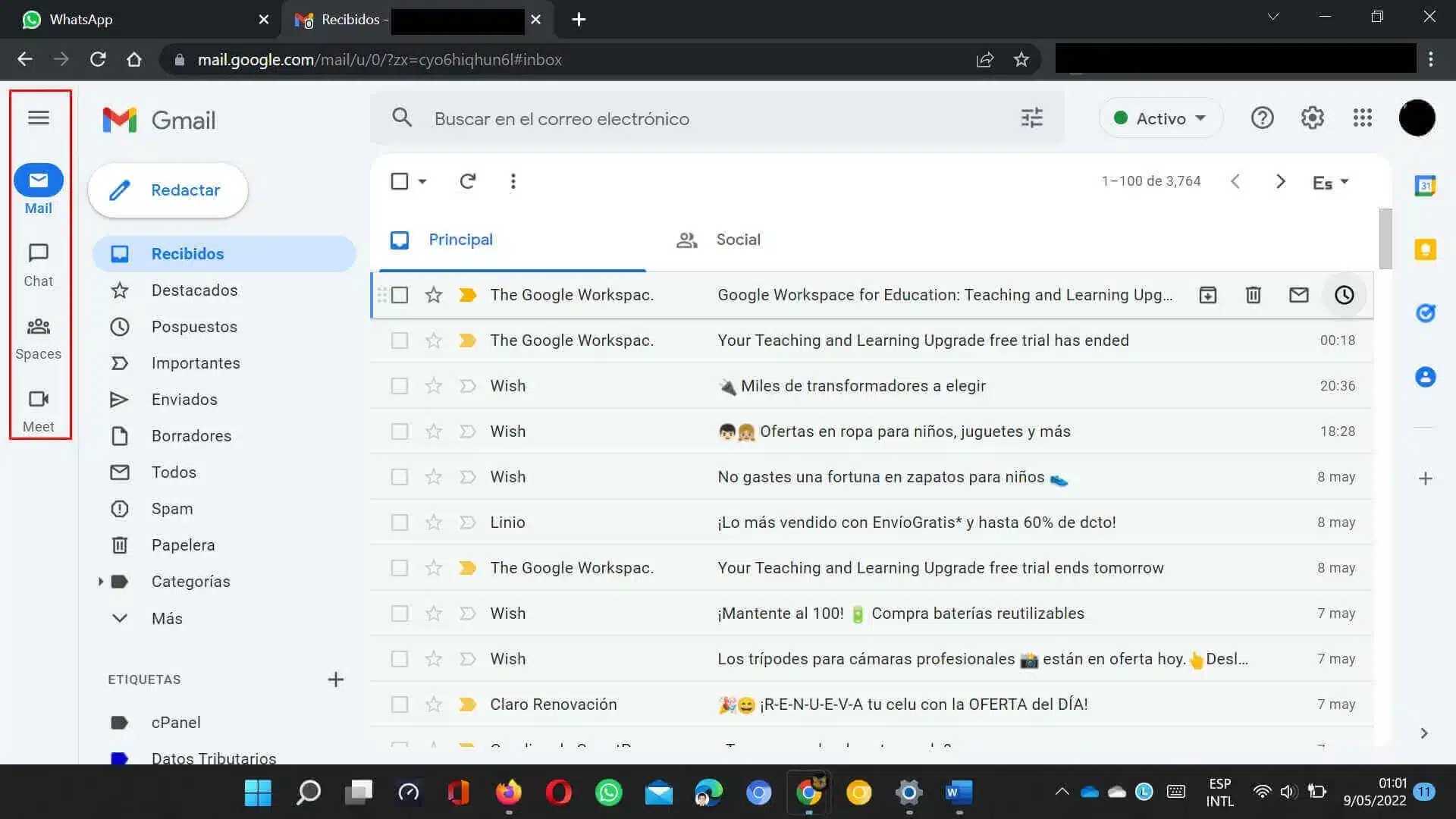Open Contacts side panel

pyautogui.click(x=1426, y=377)
